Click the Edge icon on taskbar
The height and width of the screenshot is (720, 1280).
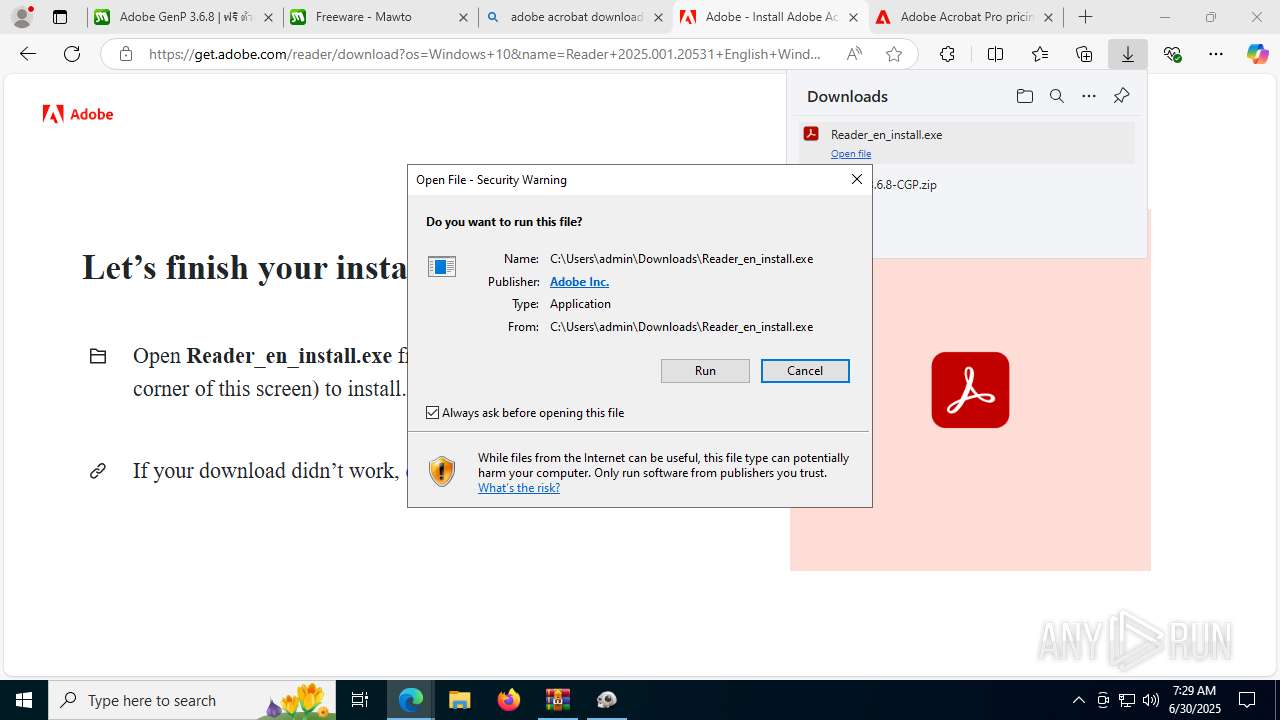coord(411,700)
